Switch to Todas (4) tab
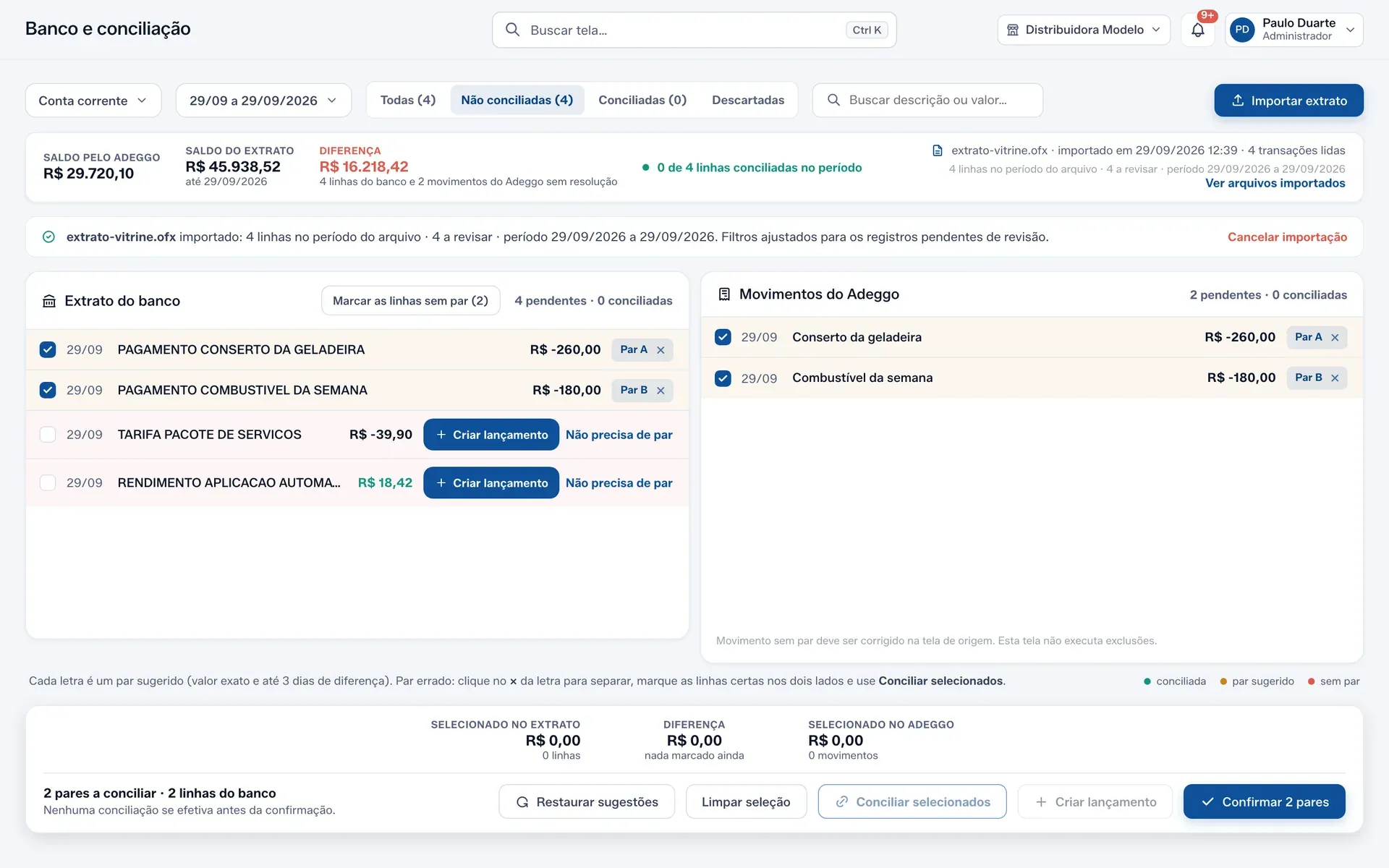The height and width of the screenshot is (868, 1389). (408, 100)
